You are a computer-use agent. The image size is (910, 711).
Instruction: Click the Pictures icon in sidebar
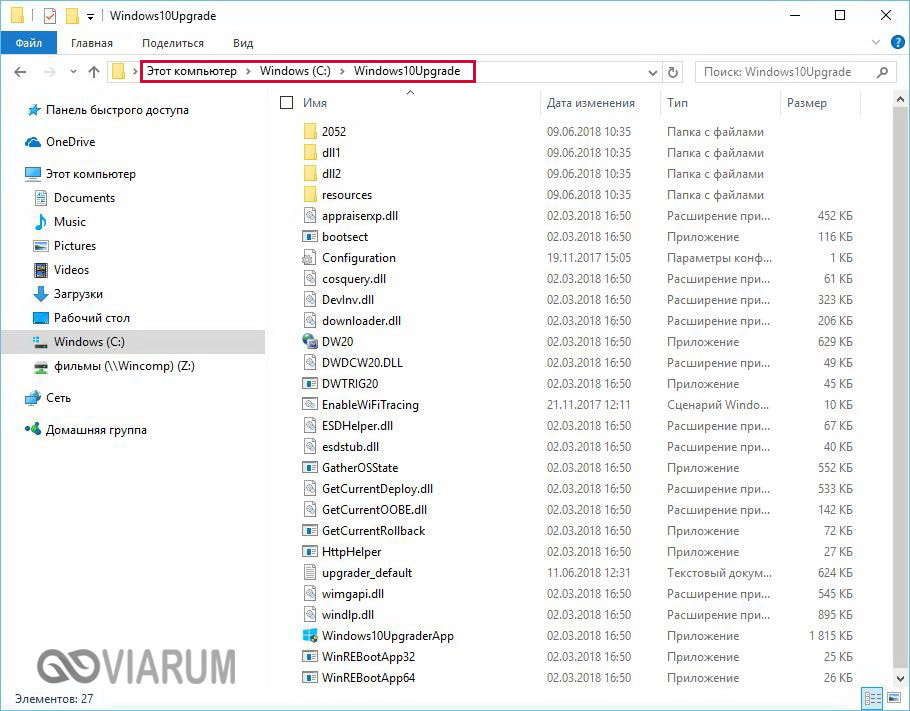tap(41, 246)
